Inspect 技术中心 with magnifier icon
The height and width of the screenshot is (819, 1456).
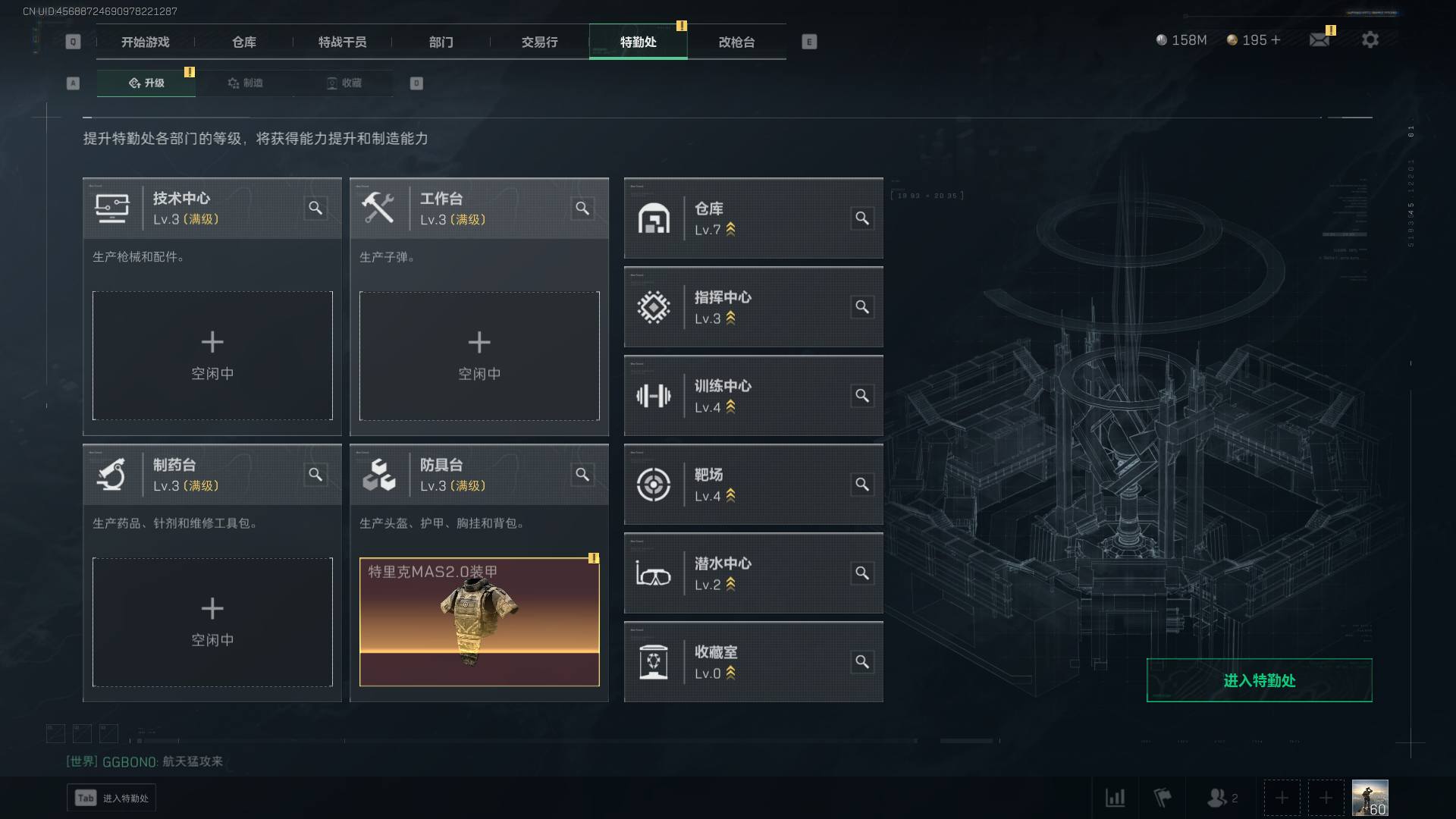315,208
